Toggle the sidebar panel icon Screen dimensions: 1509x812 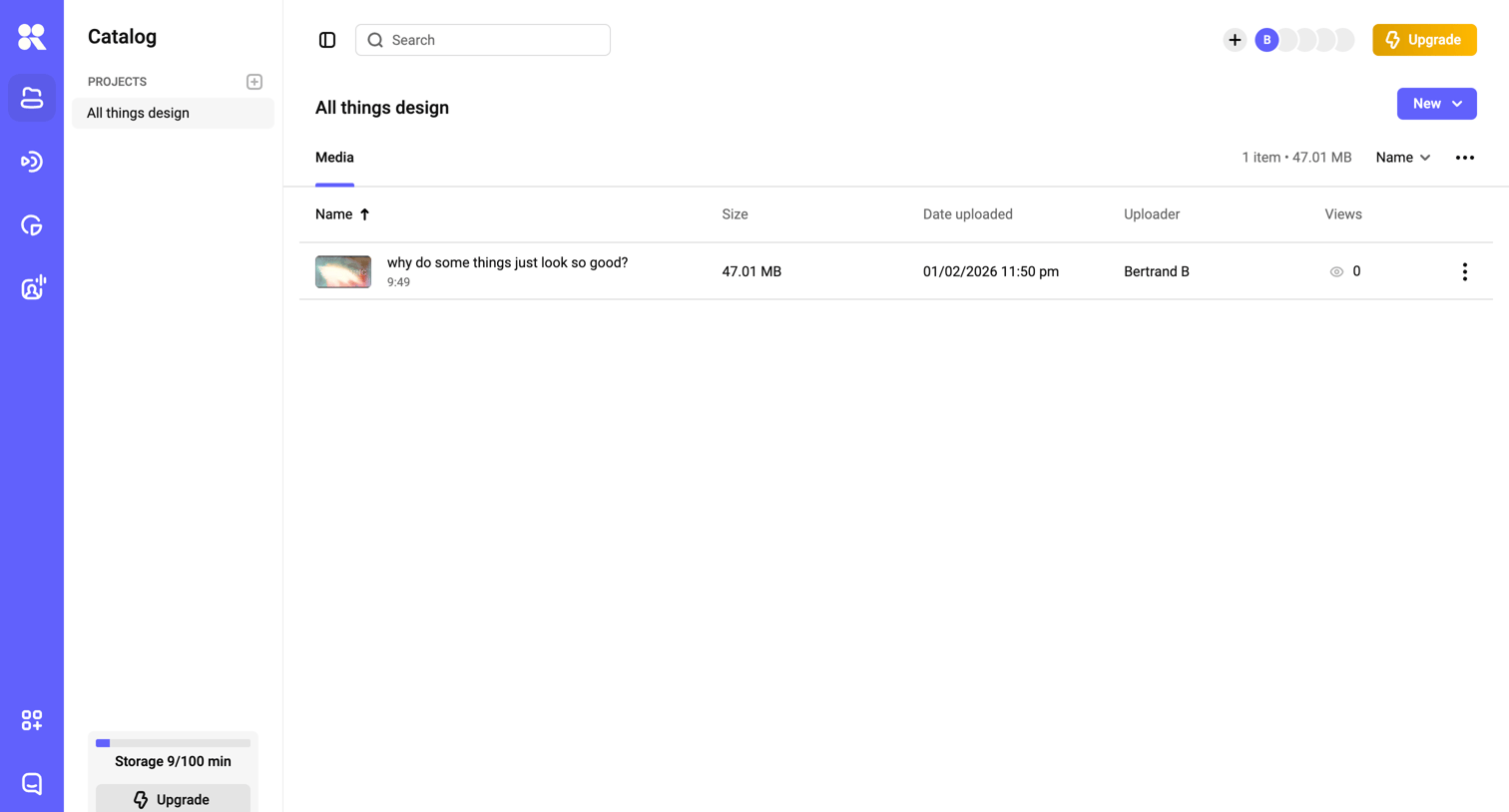pyautogui.click(x=327, y=40)
